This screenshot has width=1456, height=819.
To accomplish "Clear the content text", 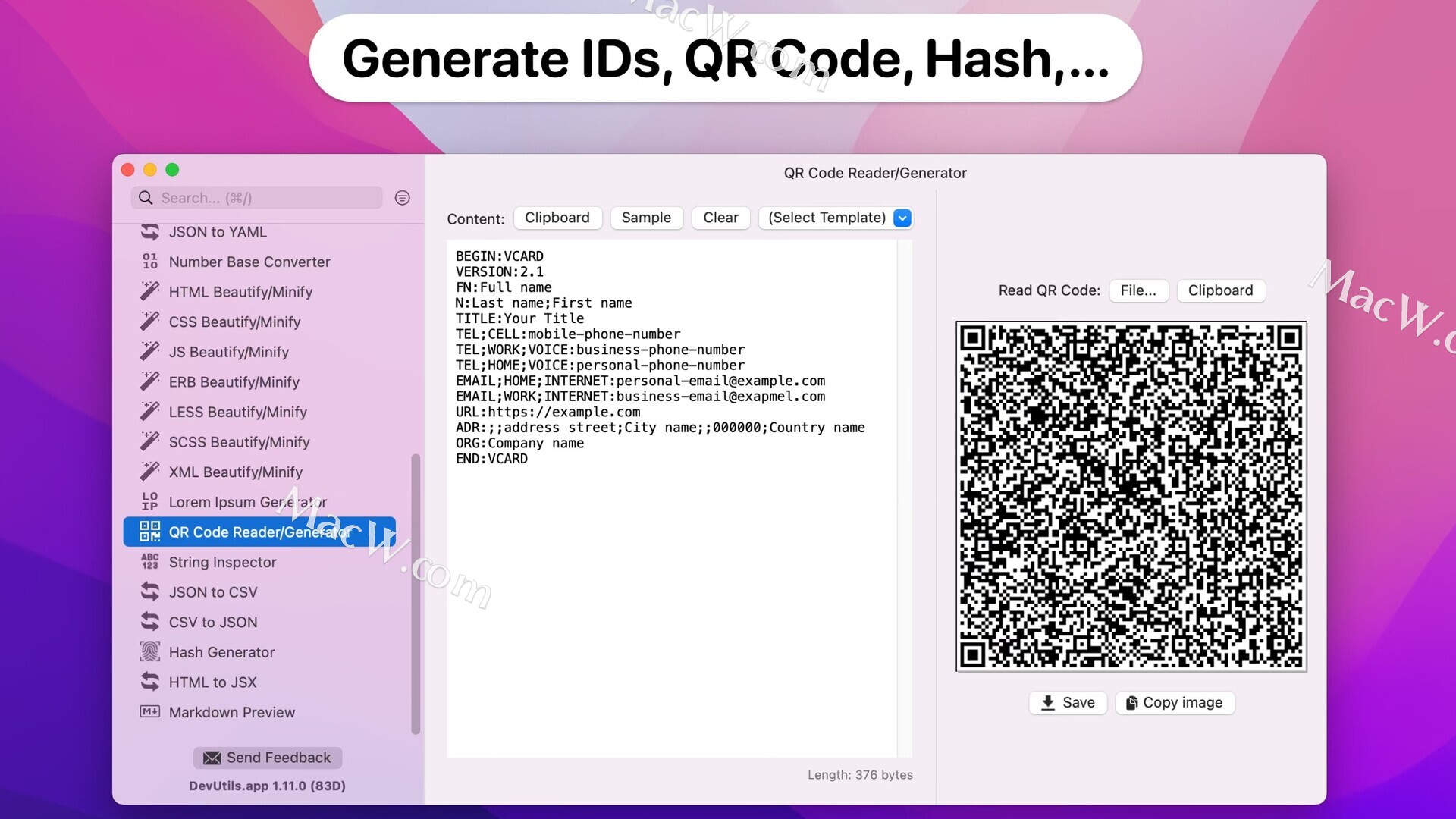I will click(x=720, y=218).
